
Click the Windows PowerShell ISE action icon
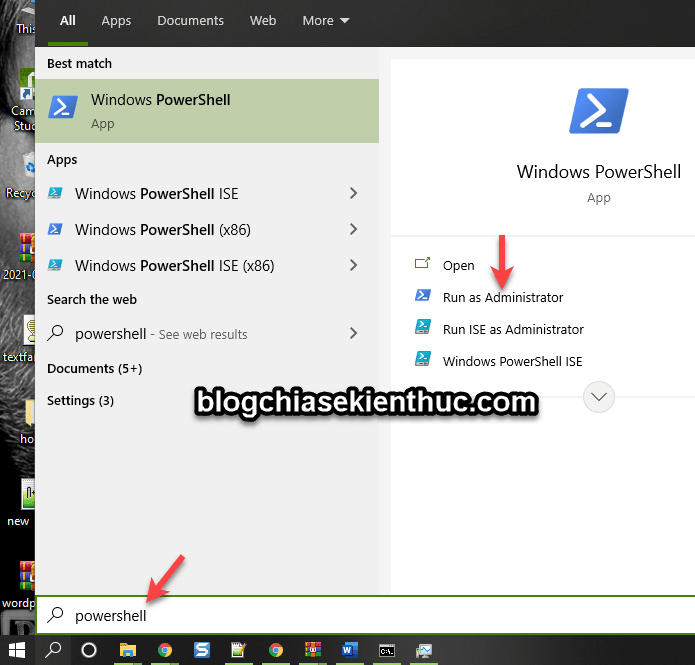point(422,359)
